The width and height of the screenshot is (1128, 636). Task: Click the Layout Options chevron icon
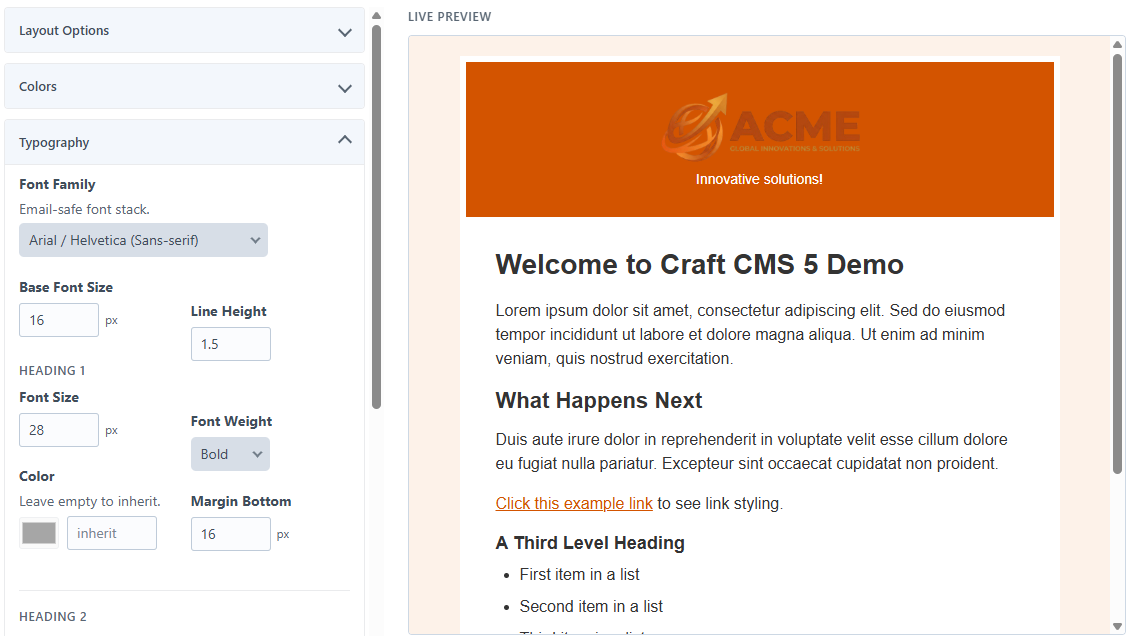[345, 31]
